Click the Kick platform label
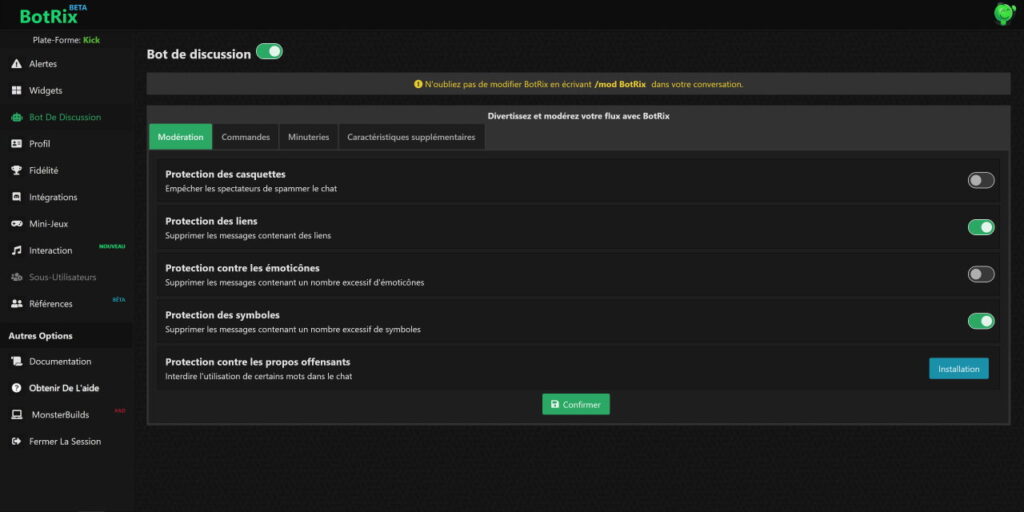This screenshot has height=512, width=1024. pyautogui.click(x=91, y=40)
